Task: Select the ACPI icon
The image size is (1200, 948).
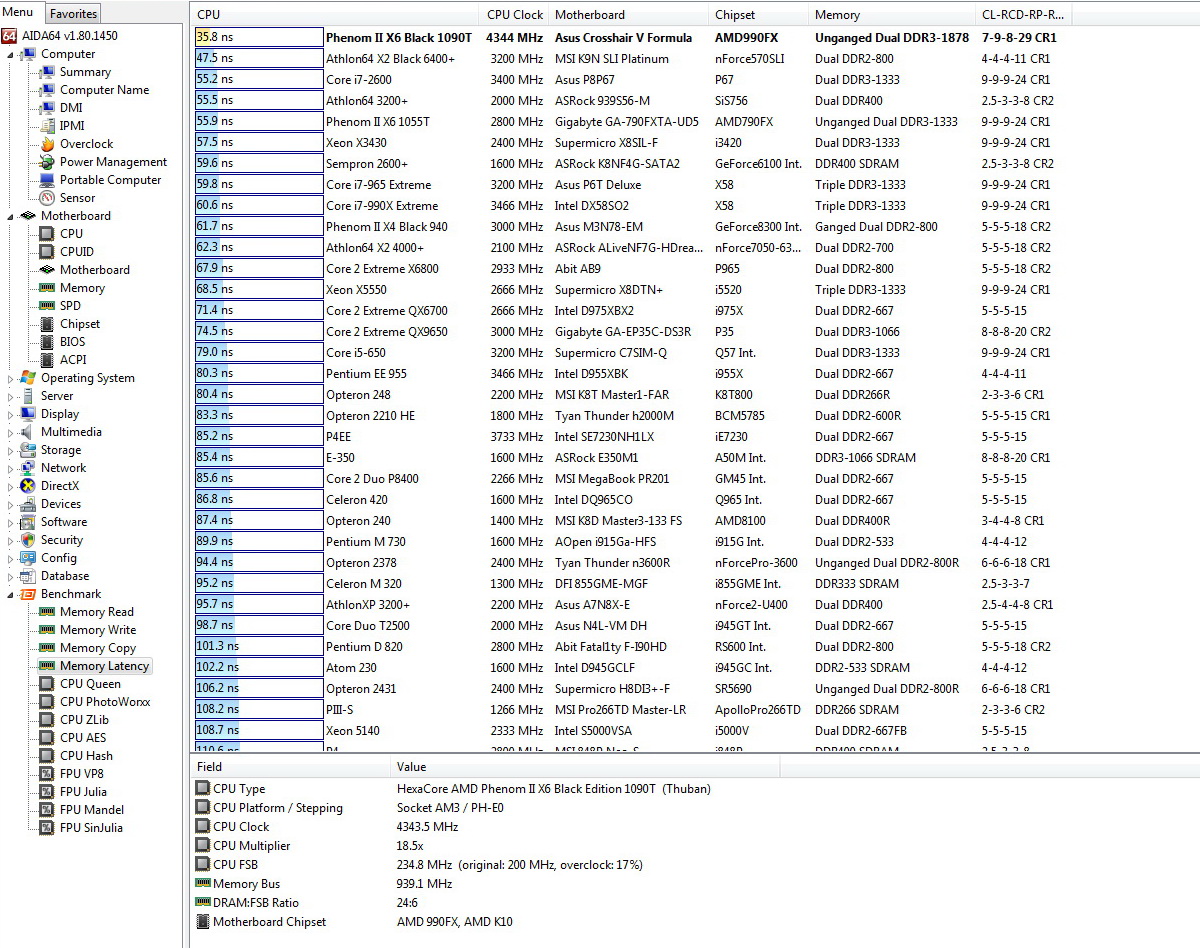Action: tap(46, 360)
